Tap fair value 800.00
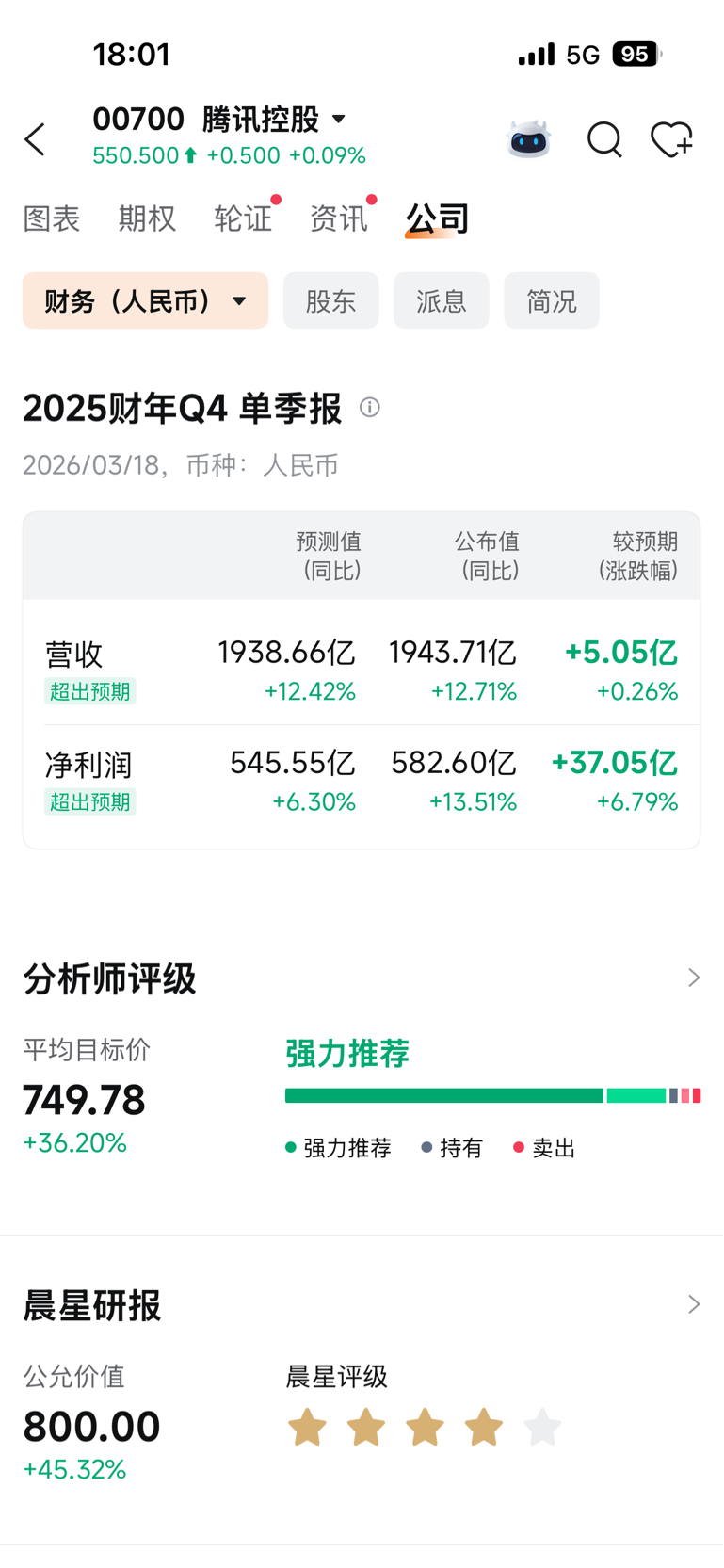Image resolution: width=724 pixels, height=1568 pixels. (91, 1426)
